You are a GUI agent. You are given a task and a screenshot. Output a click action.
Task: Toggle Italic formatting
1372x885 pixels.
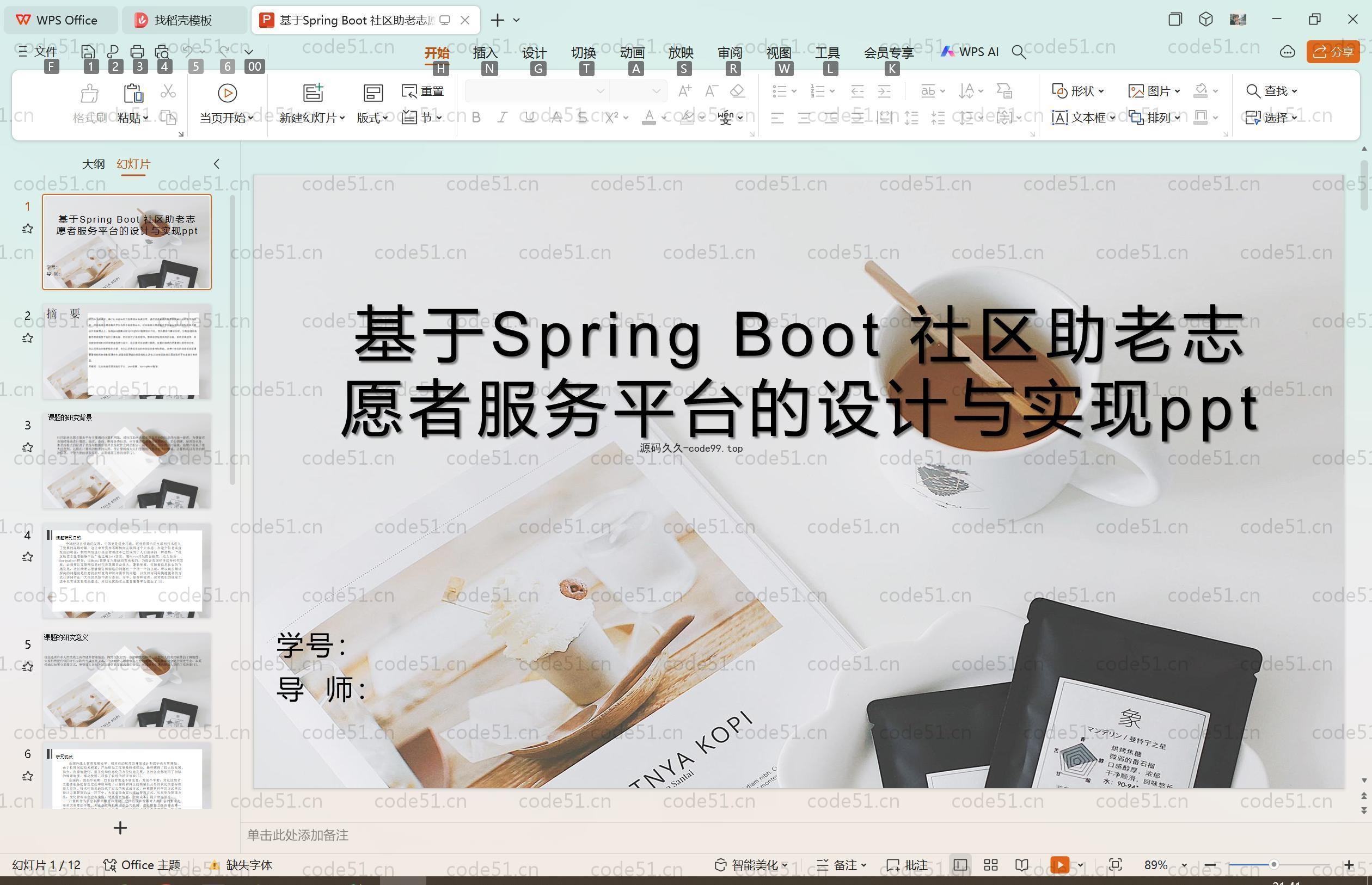click(503, 118)
